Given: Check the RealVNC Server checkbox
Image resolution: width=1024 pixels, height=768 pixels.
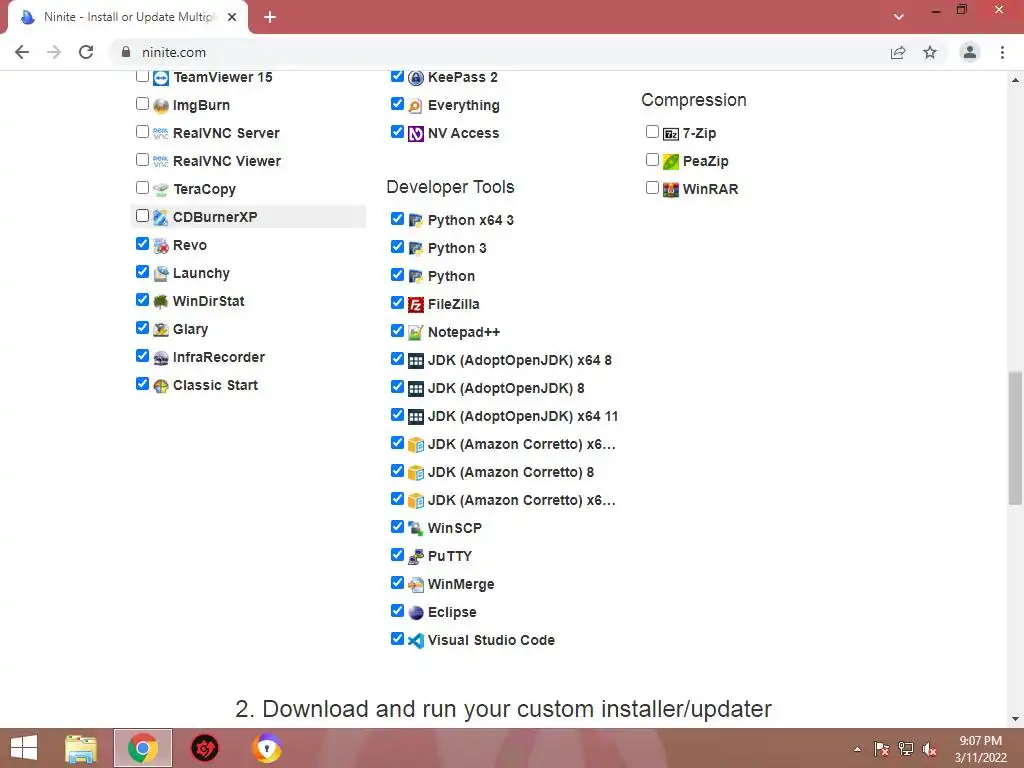Looking at the screenshot, I should pyautogui.click(x=142, y=131).
